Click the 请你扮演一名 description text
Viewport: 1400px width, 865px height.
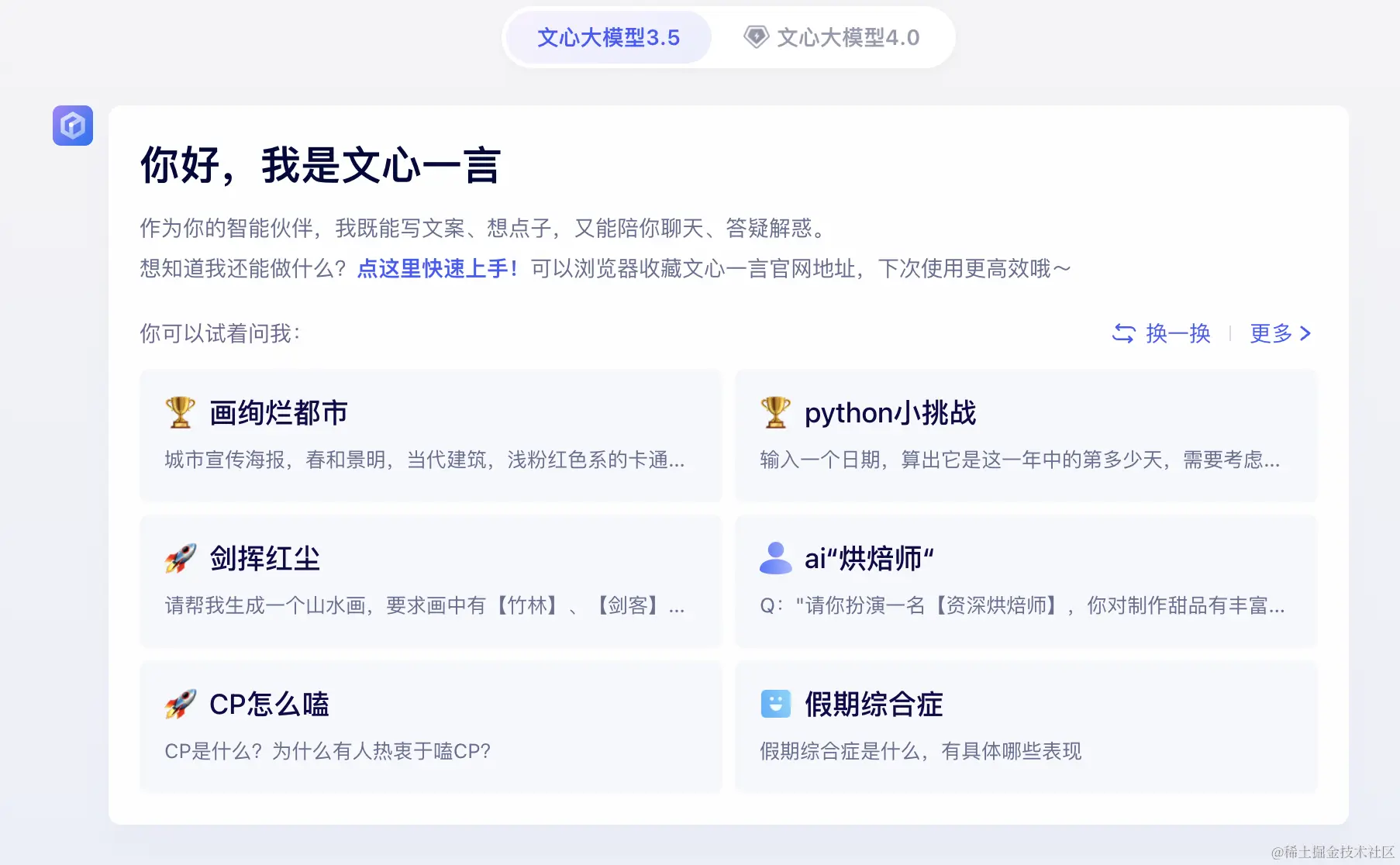[x=1022, y=605]
